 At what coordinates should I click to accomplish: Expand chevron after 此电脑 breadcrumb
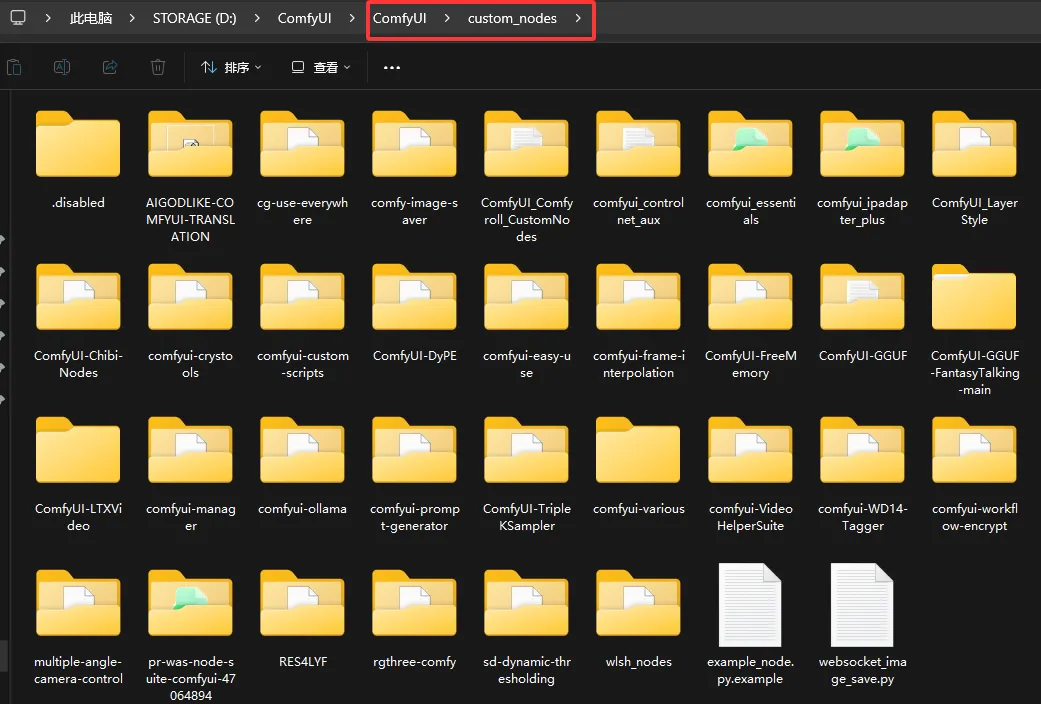(x=132, y=19)
